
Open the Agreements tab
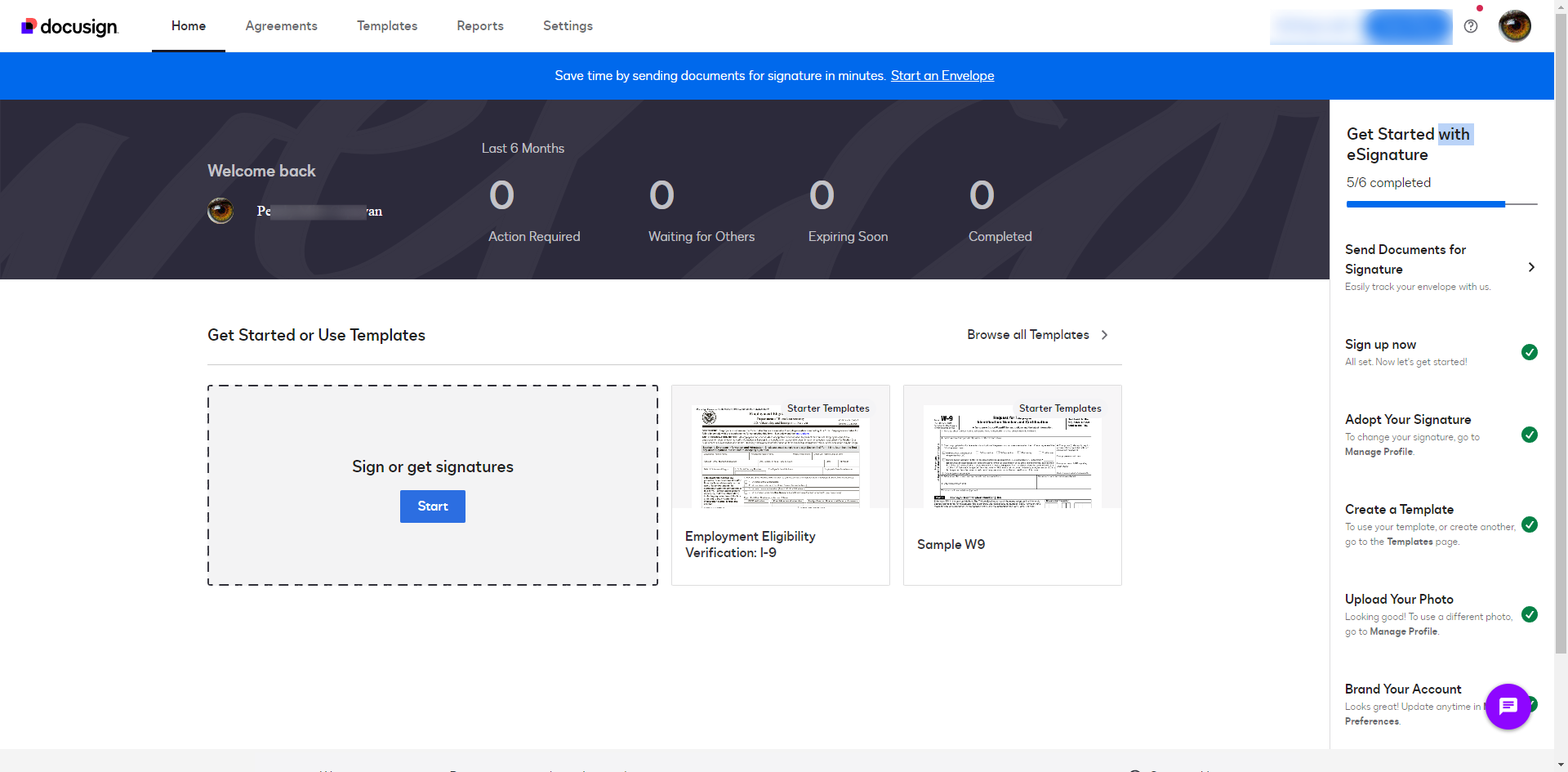(x=282, y=26)
